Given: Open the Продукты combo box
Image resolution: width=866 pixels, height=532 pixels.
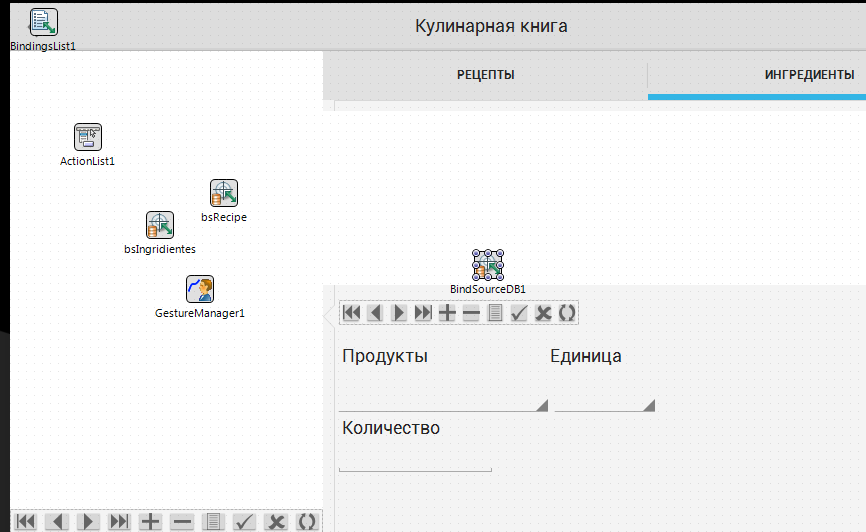Looking at the screenshot, I should coord(443,399).
